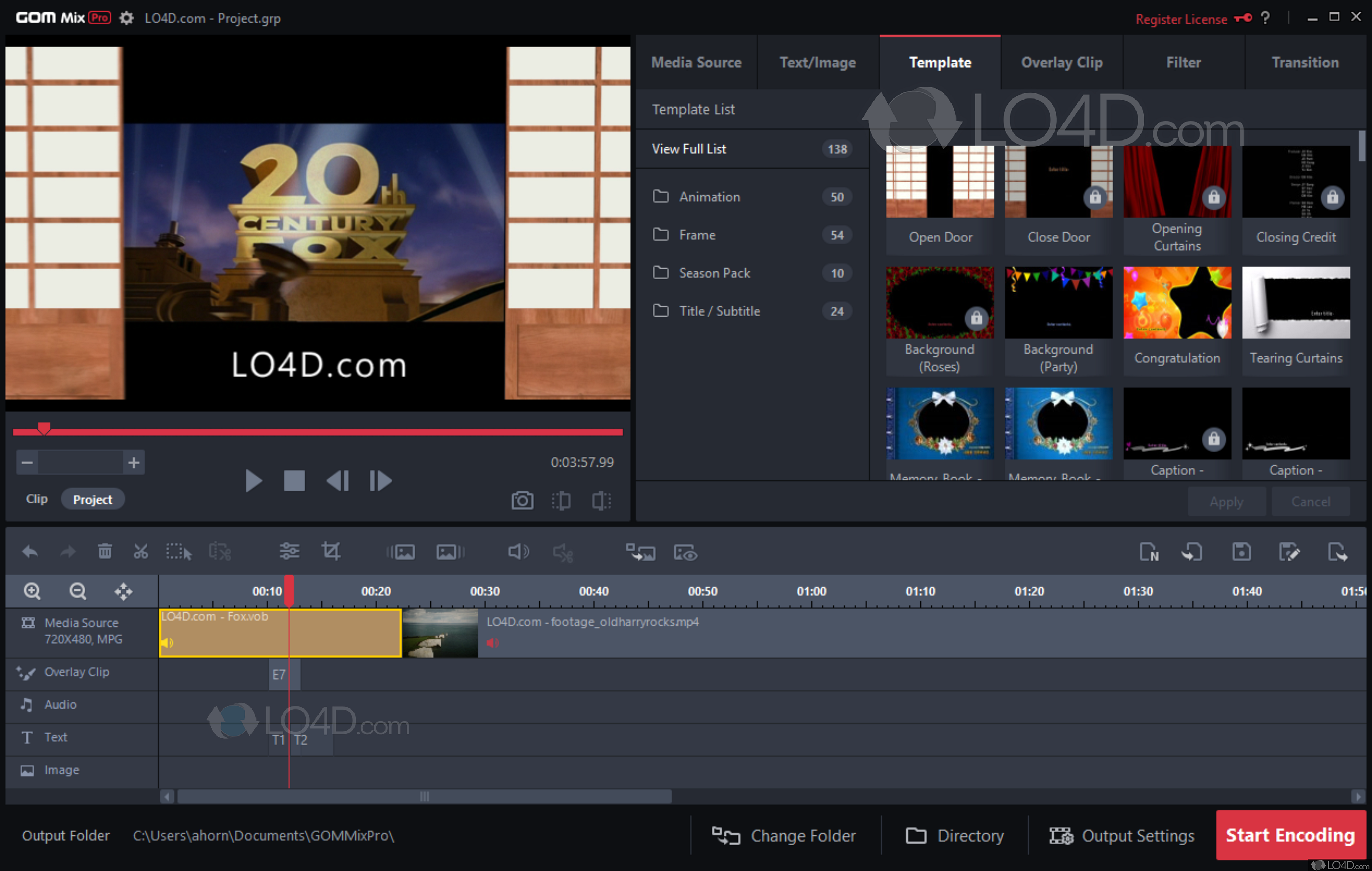Toggle audio on footage_oldharryrocks clip

(x=493, y=642)
